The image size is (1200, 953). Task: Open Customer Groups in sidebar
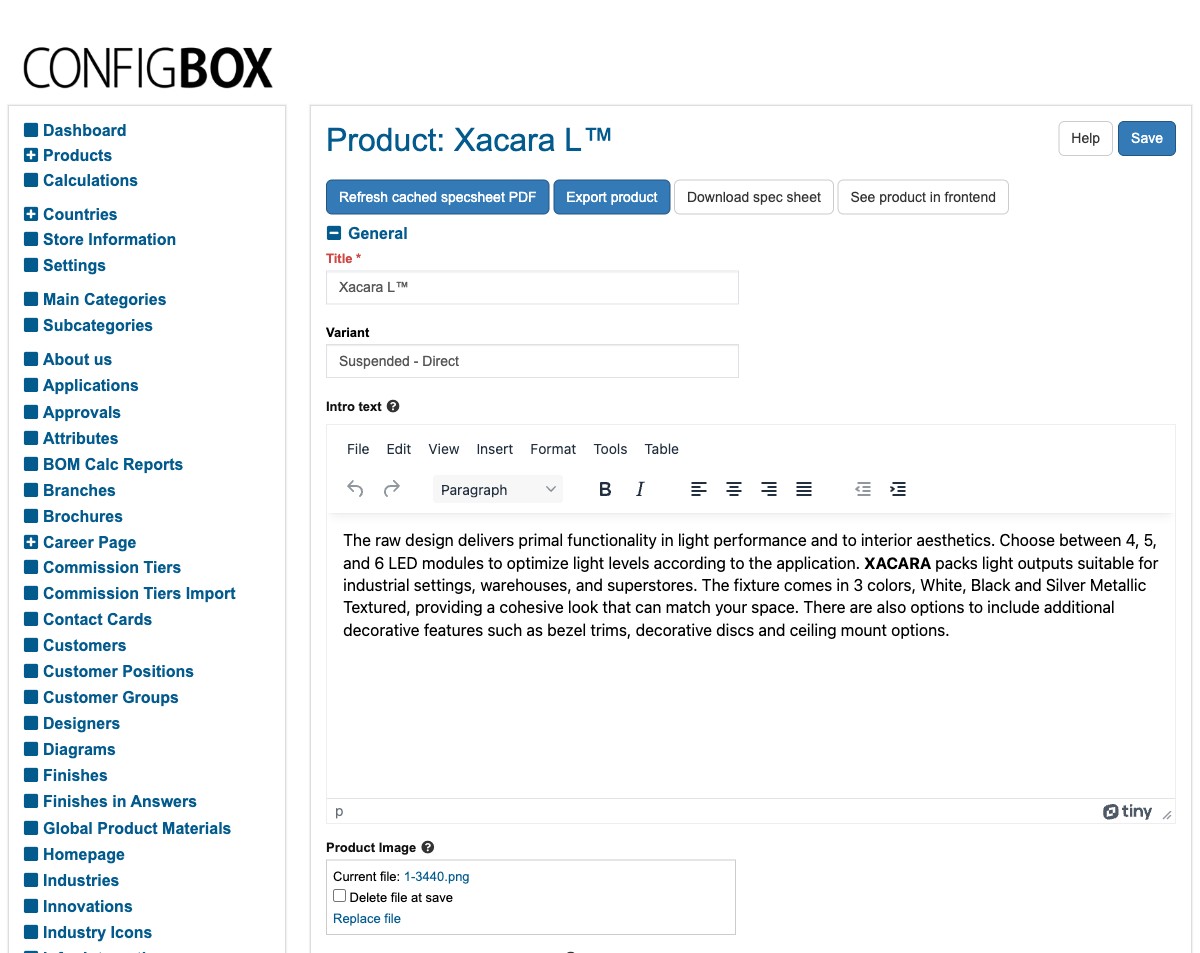pyautogui.click(x=110, y=698)
